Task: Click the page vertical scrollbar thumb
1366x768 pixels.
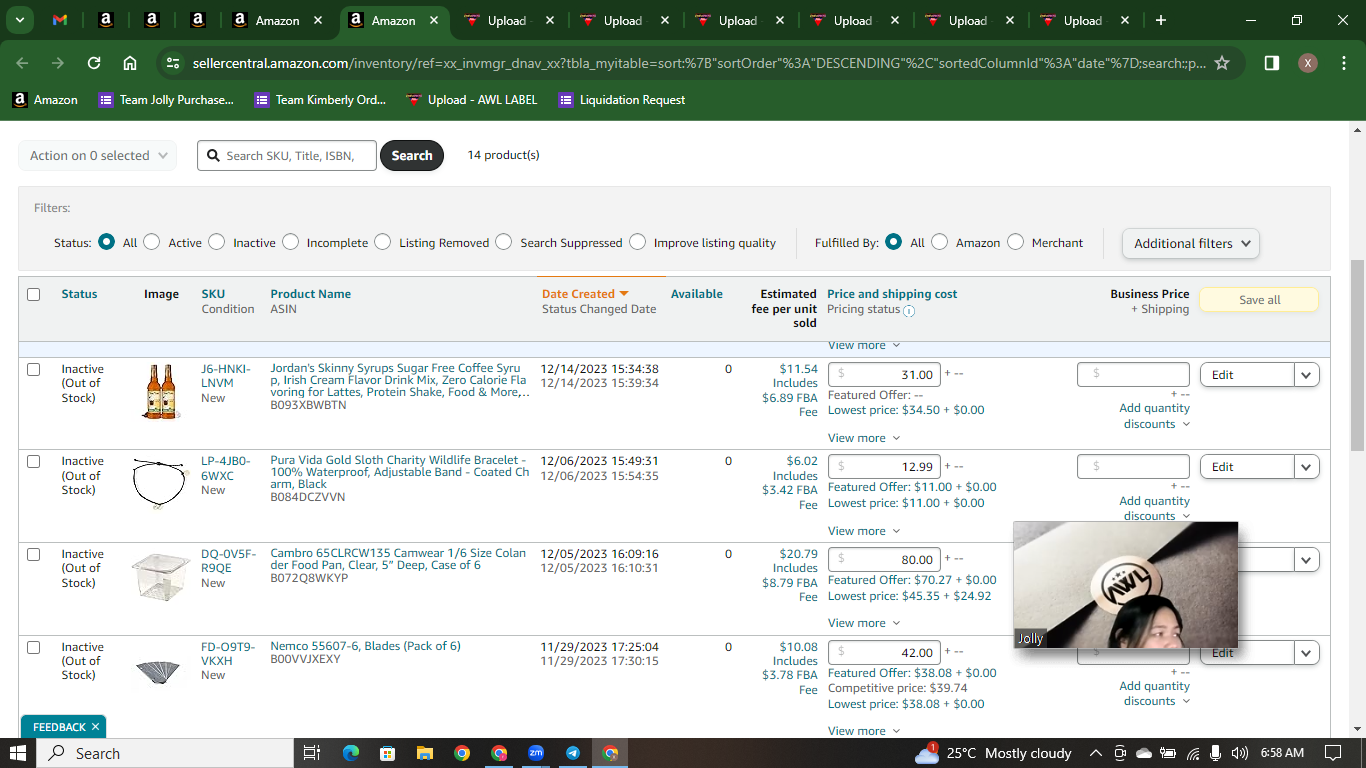Action: pos(1357,355)
